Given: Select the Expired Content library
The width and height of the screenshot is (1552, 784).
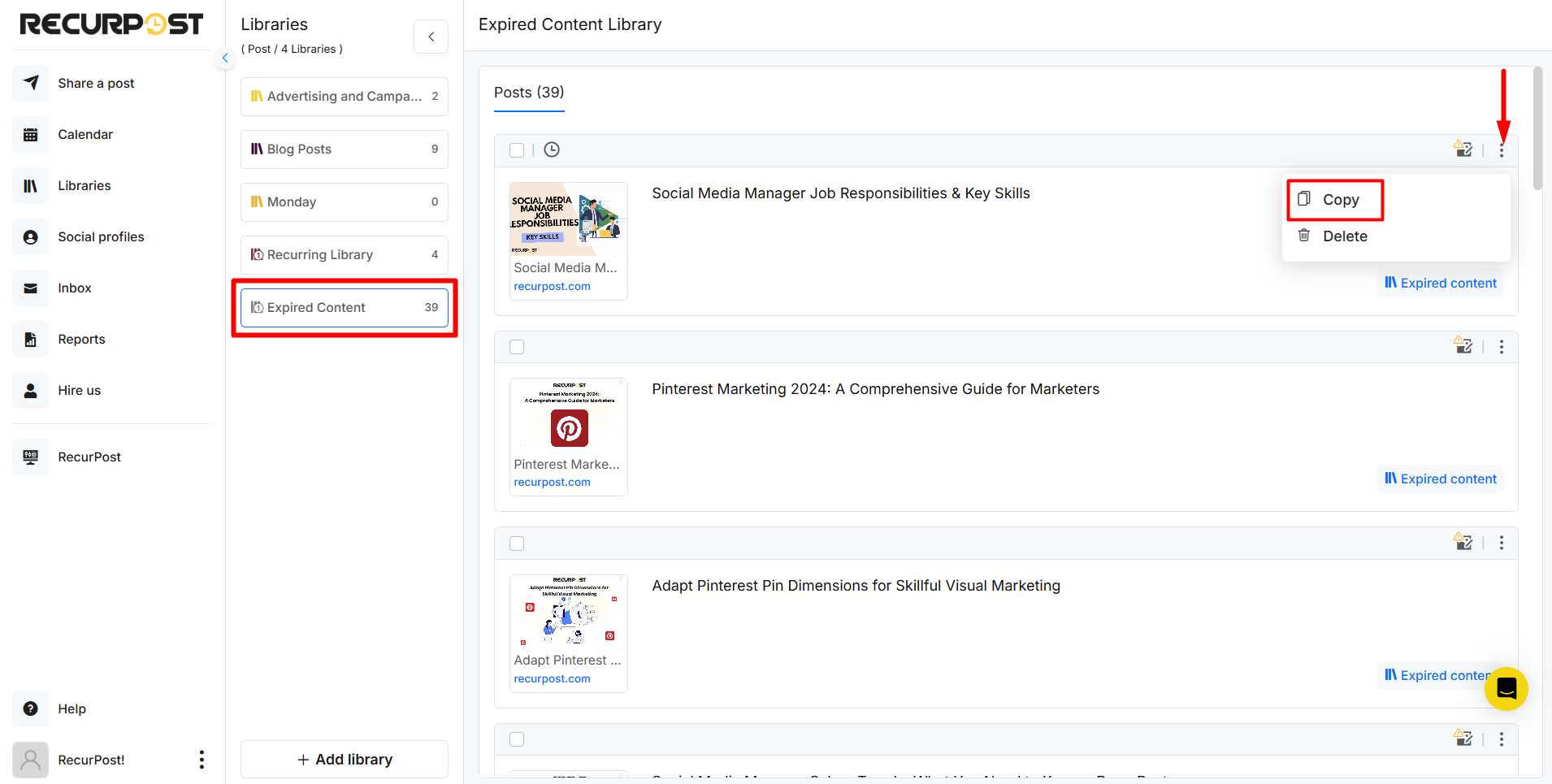Looking at the screenshot, I should pyautogui.click(x=345, y=308).
